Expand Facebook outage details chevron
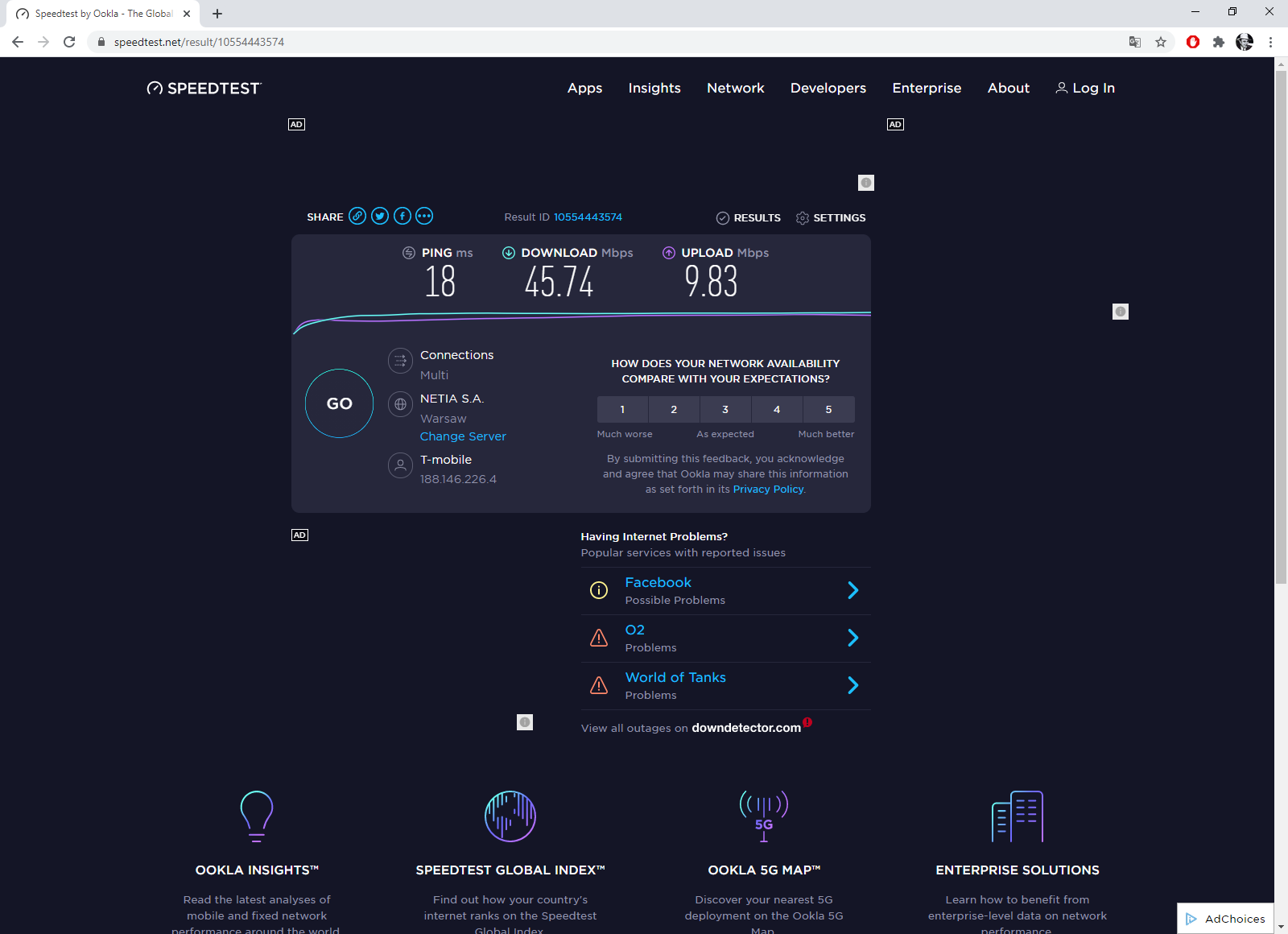Viewport: 1288px width, 934px height. (853, 590)
